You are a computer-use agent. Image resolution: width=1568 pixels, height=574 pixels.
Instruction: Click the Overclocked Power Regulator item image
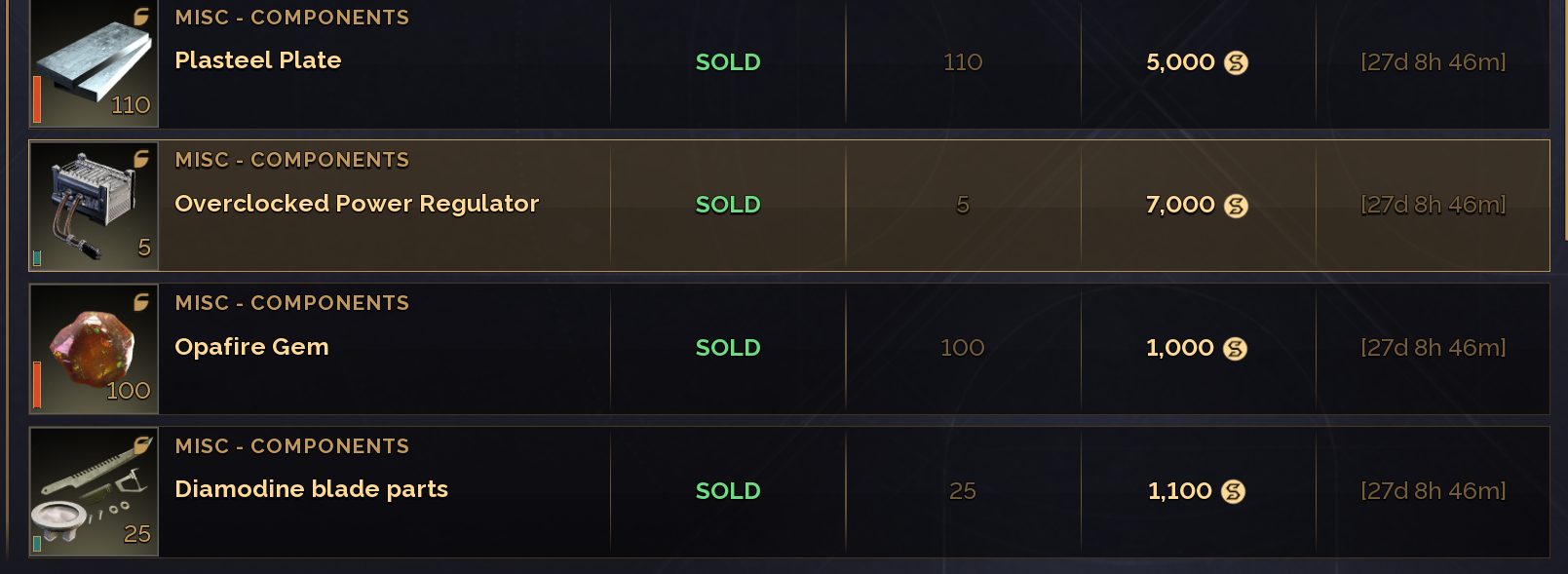tap(94, 207)
